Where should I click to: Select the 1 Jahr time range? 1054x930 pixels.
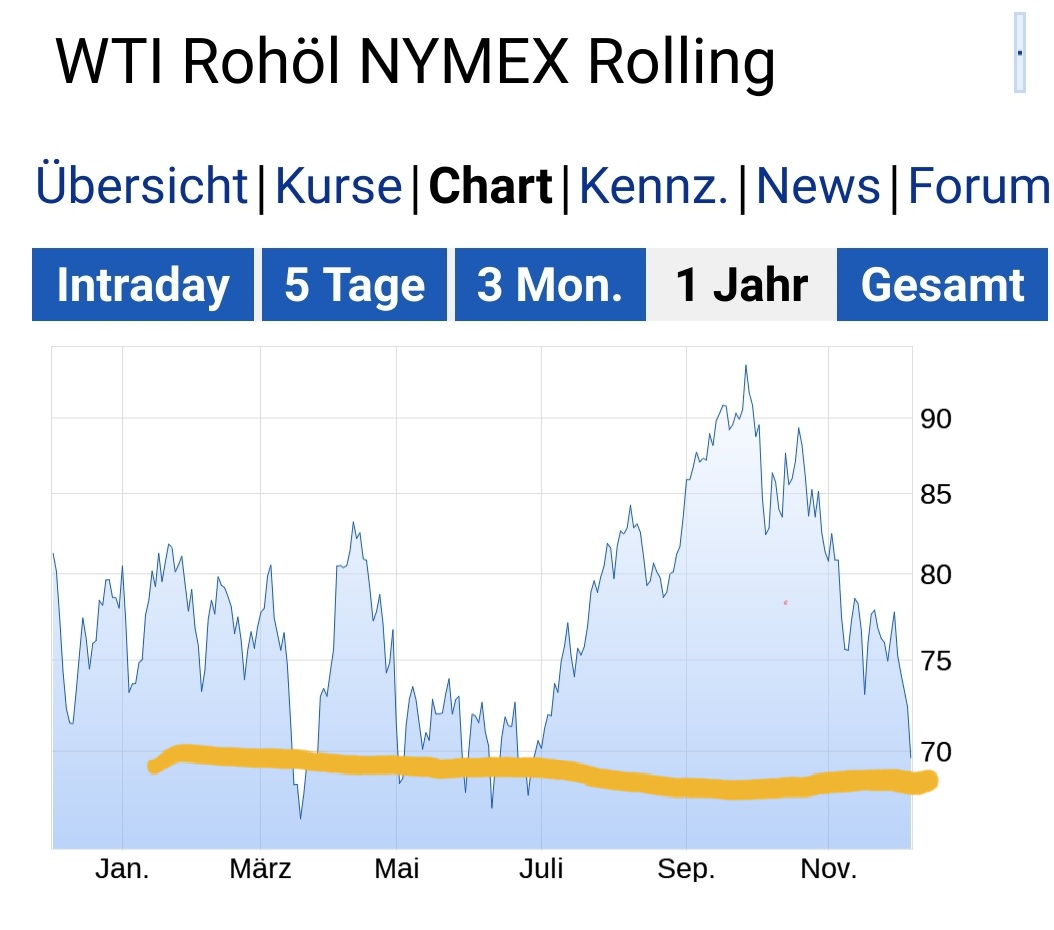pyautogui.click(x=742, y=284)
